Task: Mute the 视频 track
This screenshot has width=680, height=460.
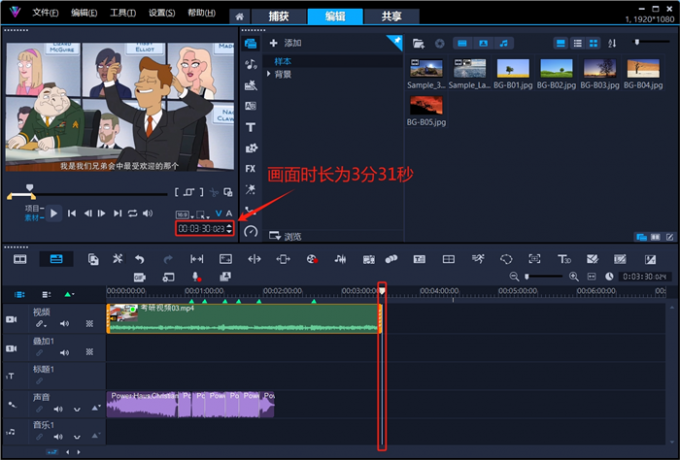Action: point(64,324)
